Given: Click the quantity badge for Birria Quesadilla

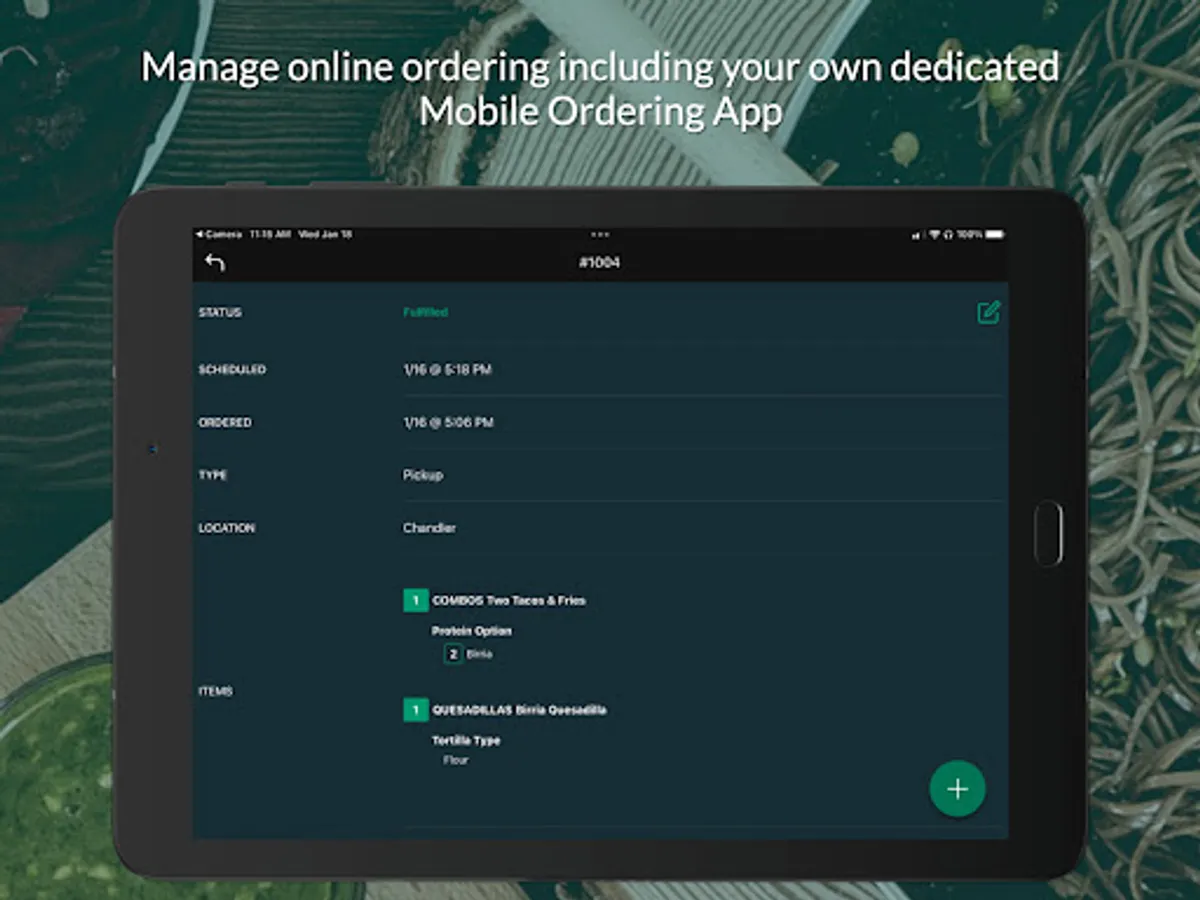Looking at the screenshot, I should pos(415,710).
